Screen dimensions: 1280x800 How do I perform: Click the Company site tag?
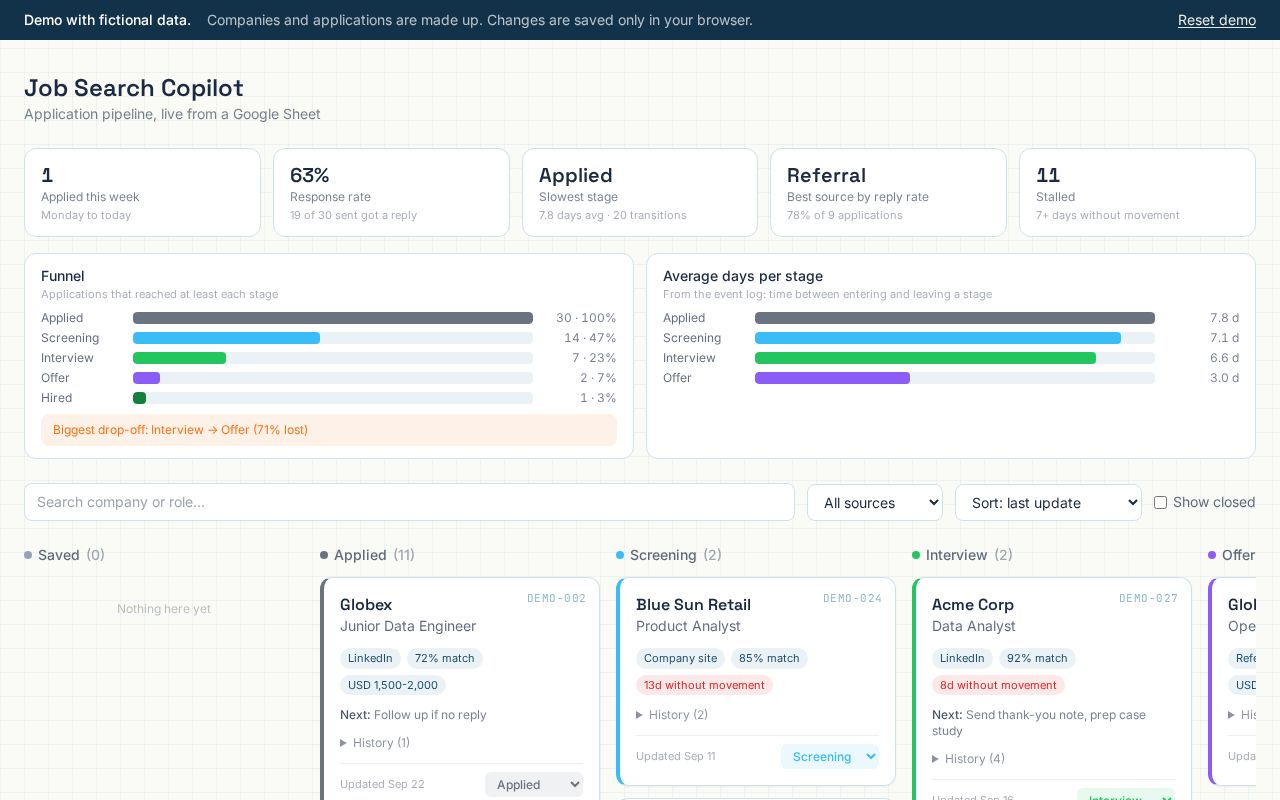[x=680, y=658]
